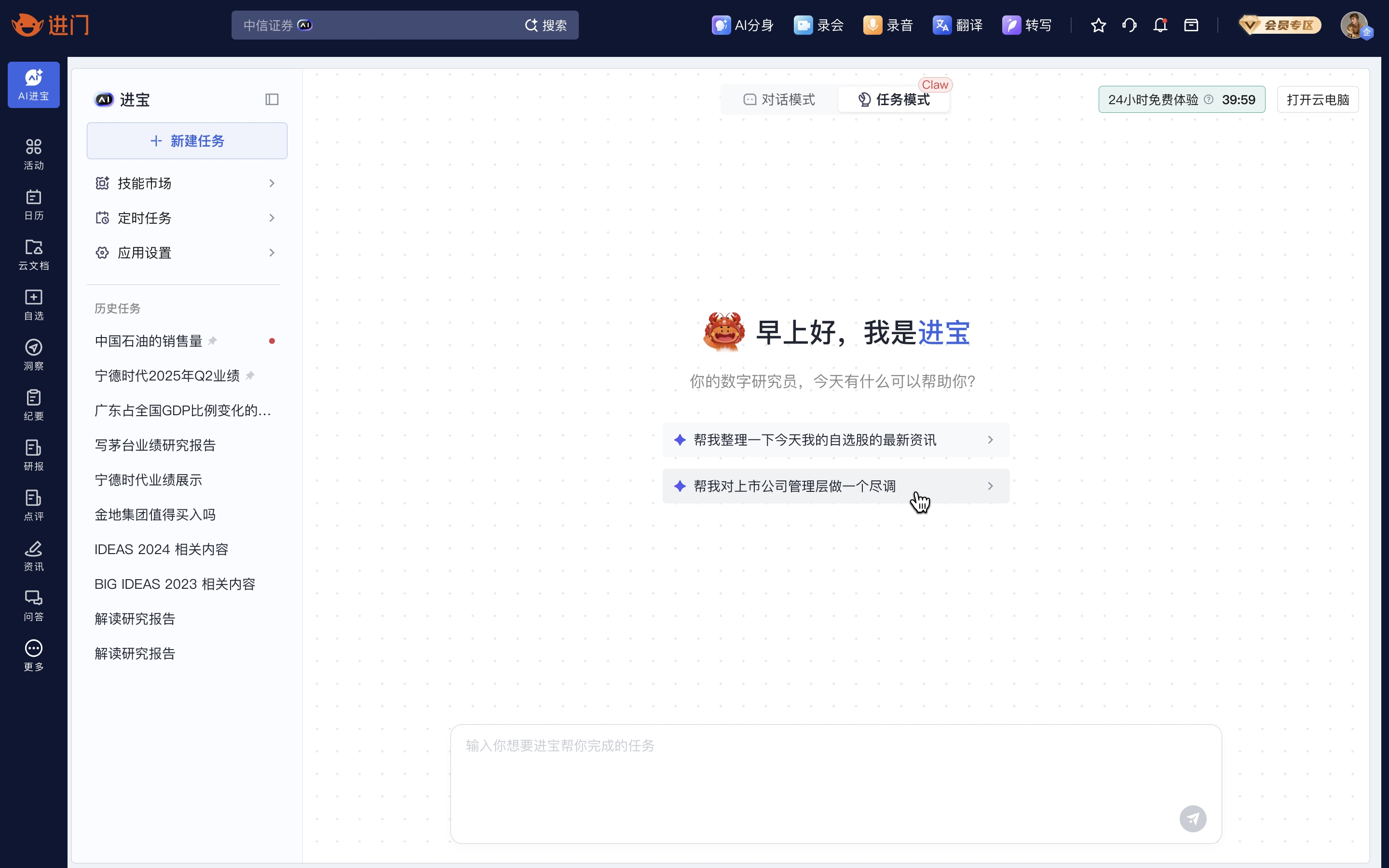Open 录音 recording tool

pos(888,25)
